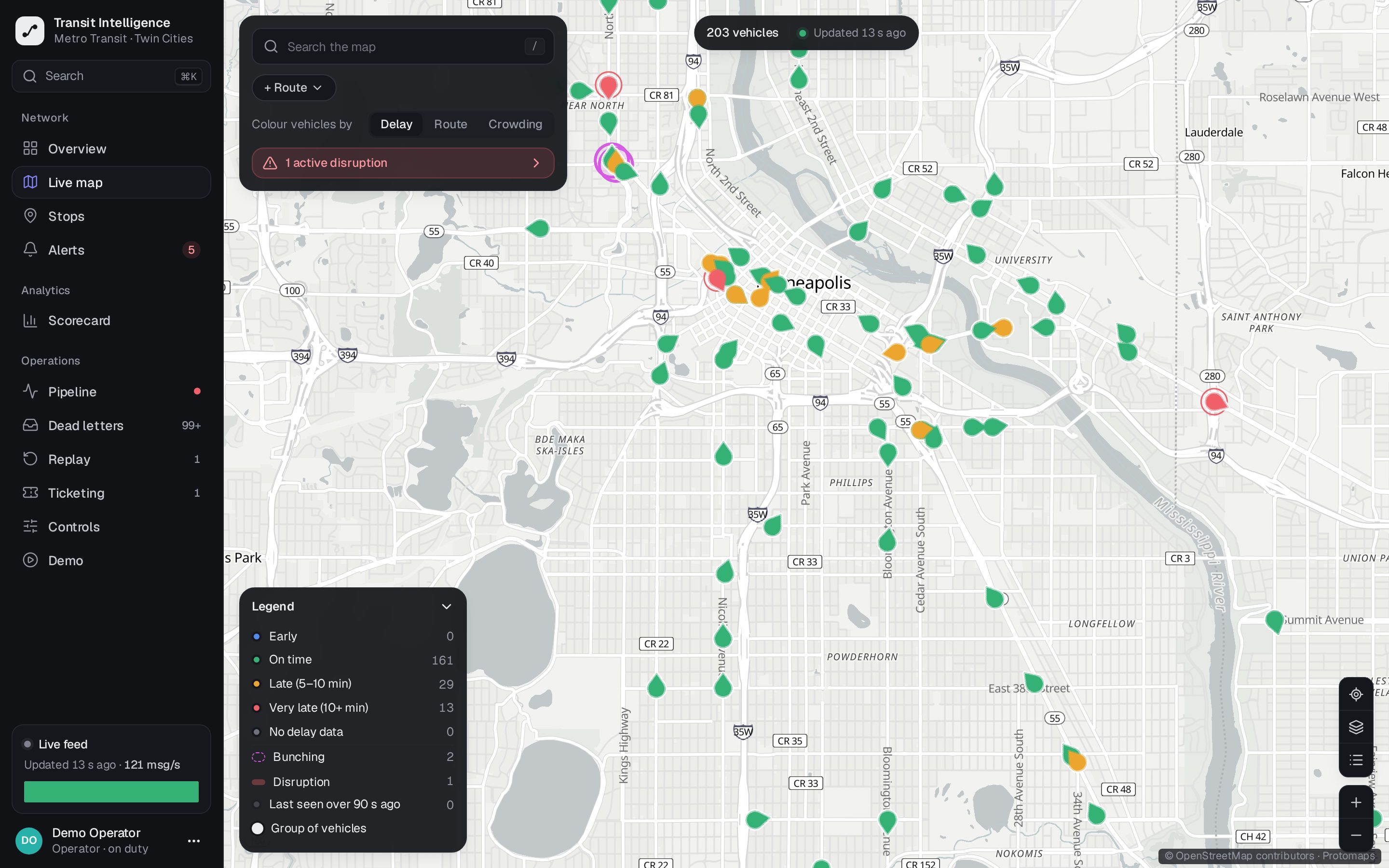Open the Demo page

(111, 560)
